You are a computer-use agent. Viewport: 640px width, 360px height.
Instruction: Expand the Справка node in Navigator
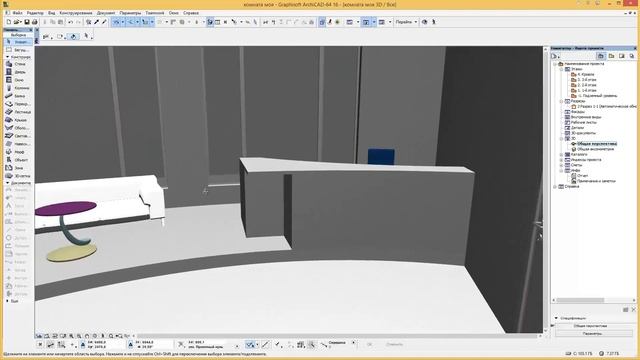tap(555, 187)
